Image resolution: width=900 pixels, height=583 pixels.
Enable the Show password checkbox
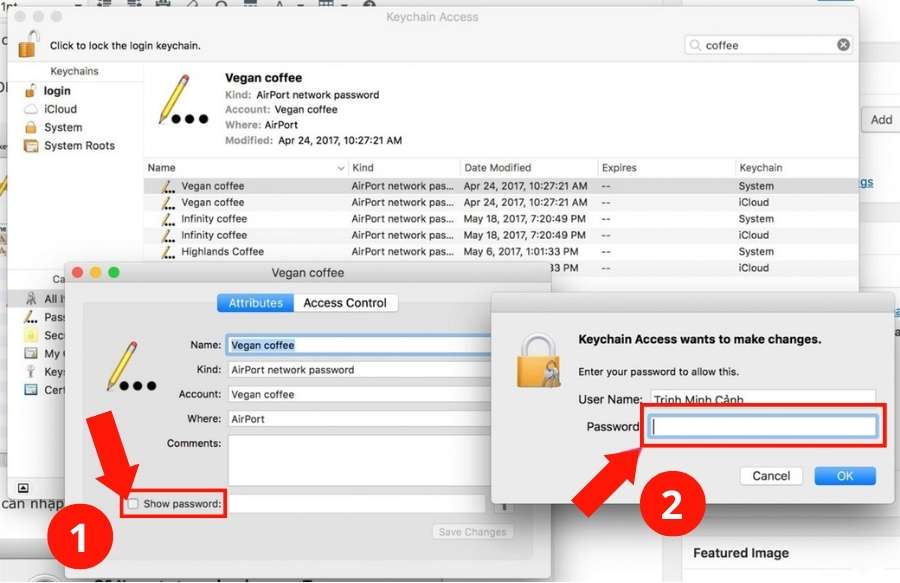133,504
